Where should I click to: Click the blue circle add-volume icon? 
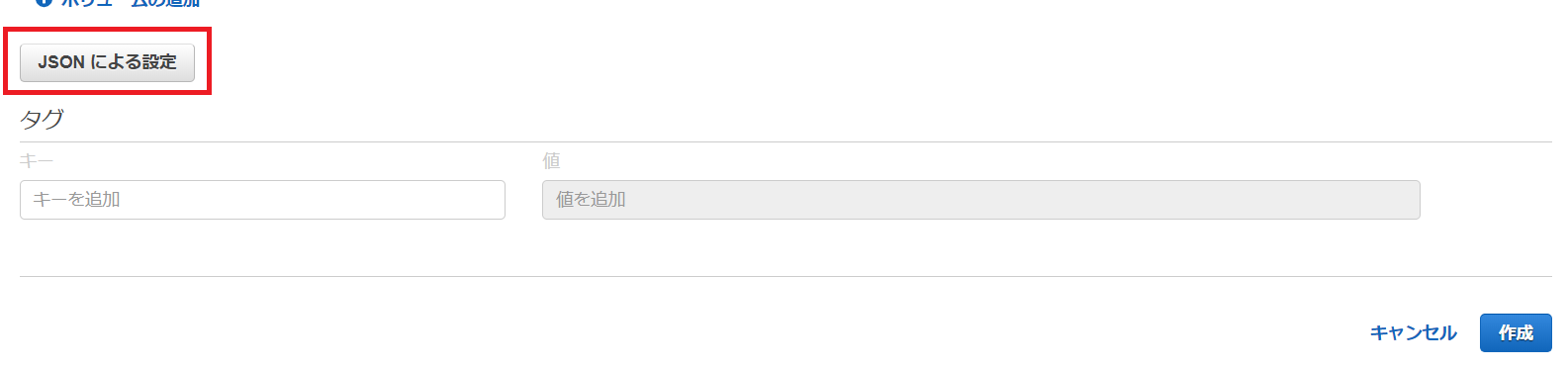pos(44,3)
